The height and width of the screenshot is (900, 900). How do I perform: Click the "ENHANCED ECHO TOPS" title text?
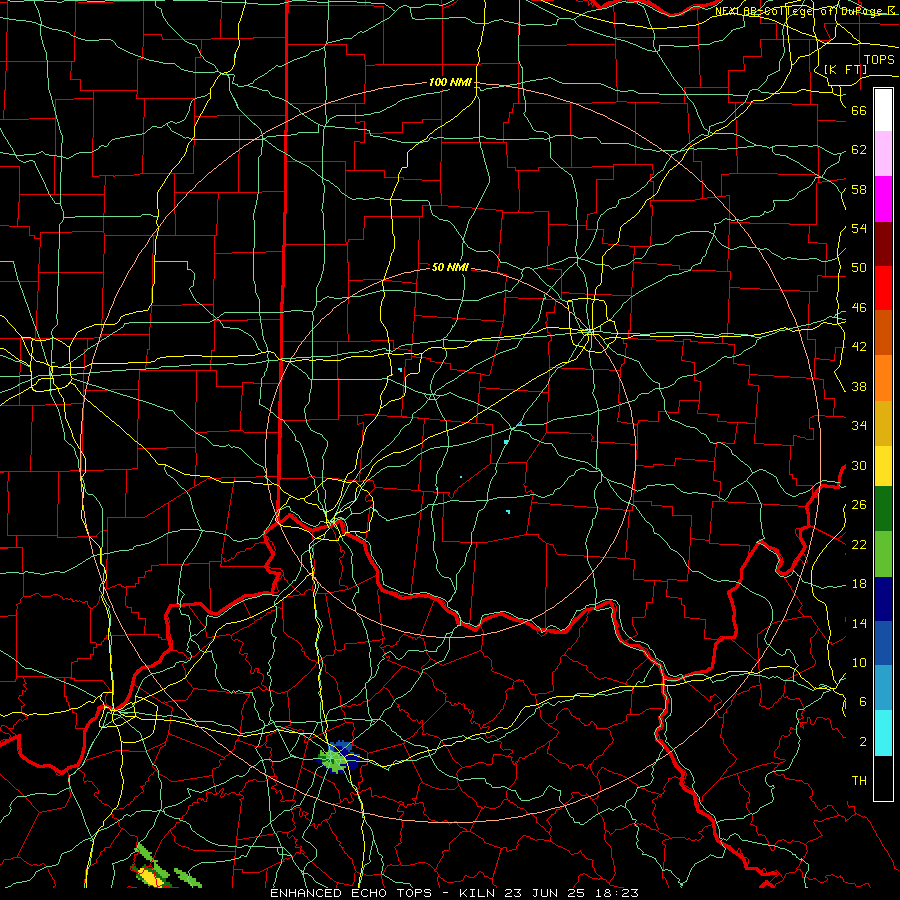click(x=350, y=893)
